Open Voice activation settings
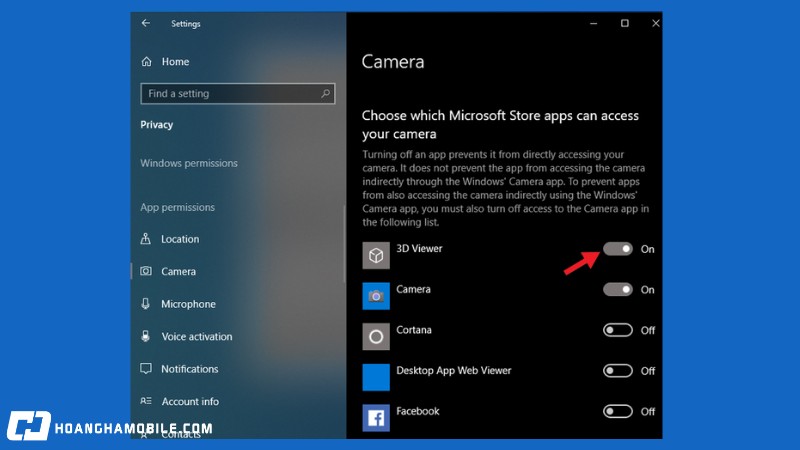The height and width of the screenshot is (450, 800). [197, 337]
